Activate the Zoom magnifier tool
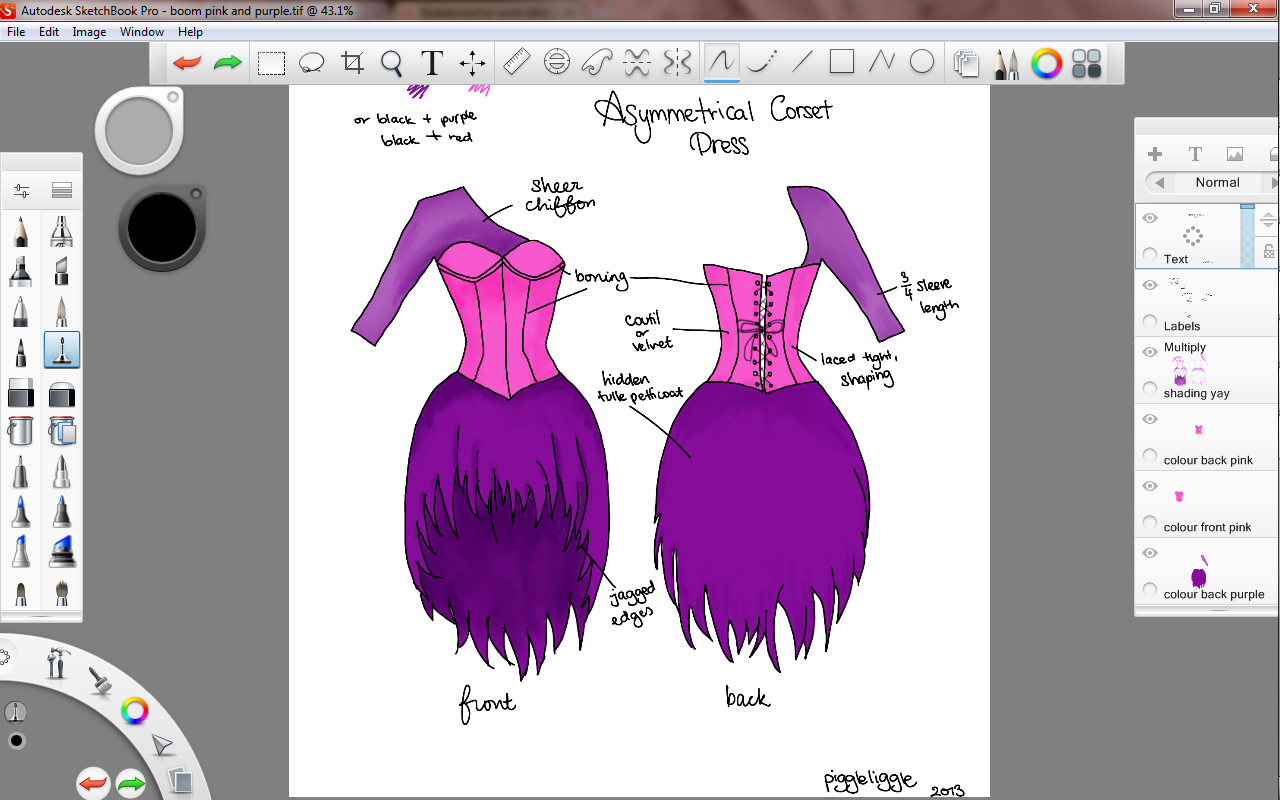 point(392,63)
